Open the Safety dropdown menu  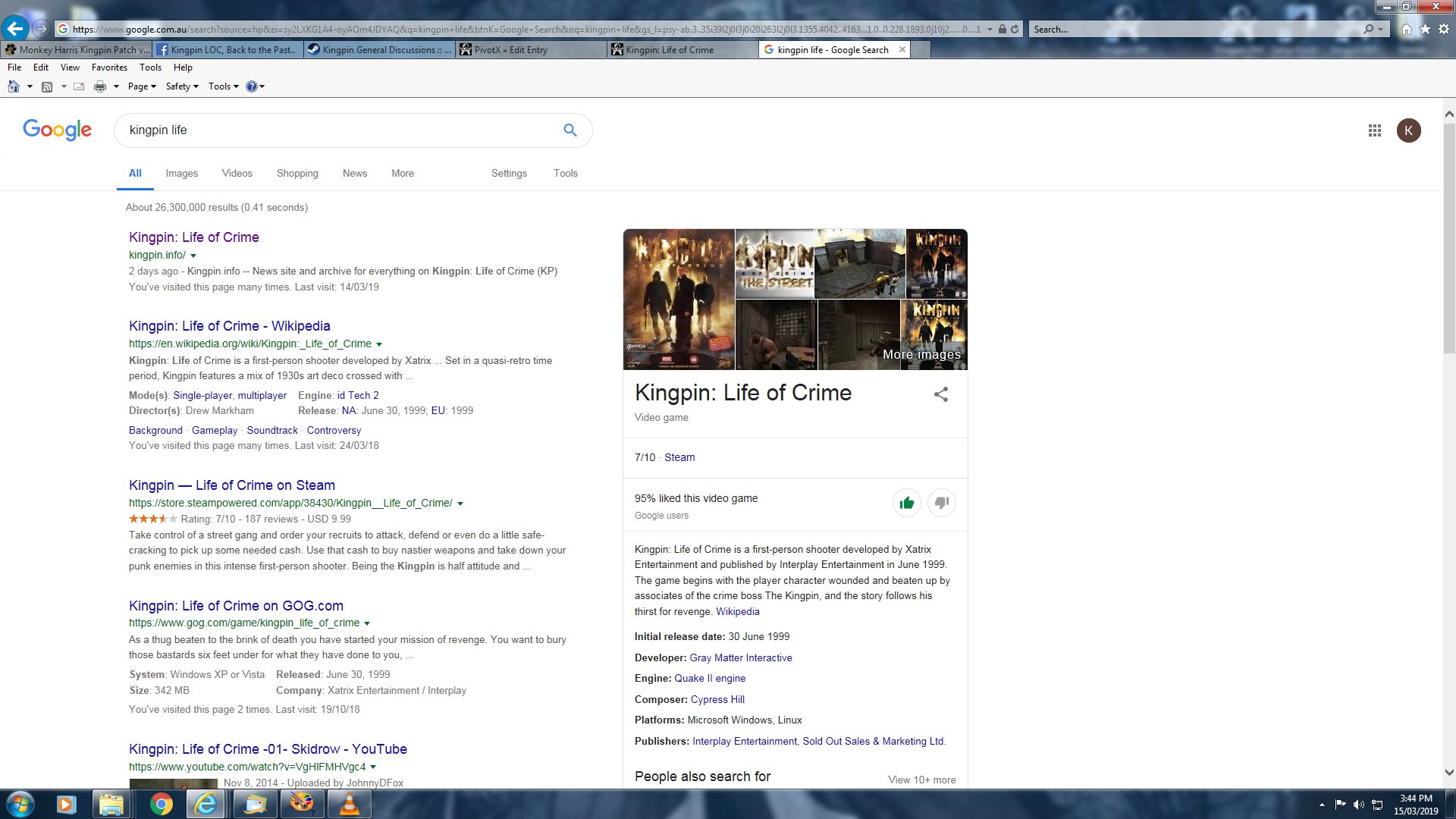(182, 86)
